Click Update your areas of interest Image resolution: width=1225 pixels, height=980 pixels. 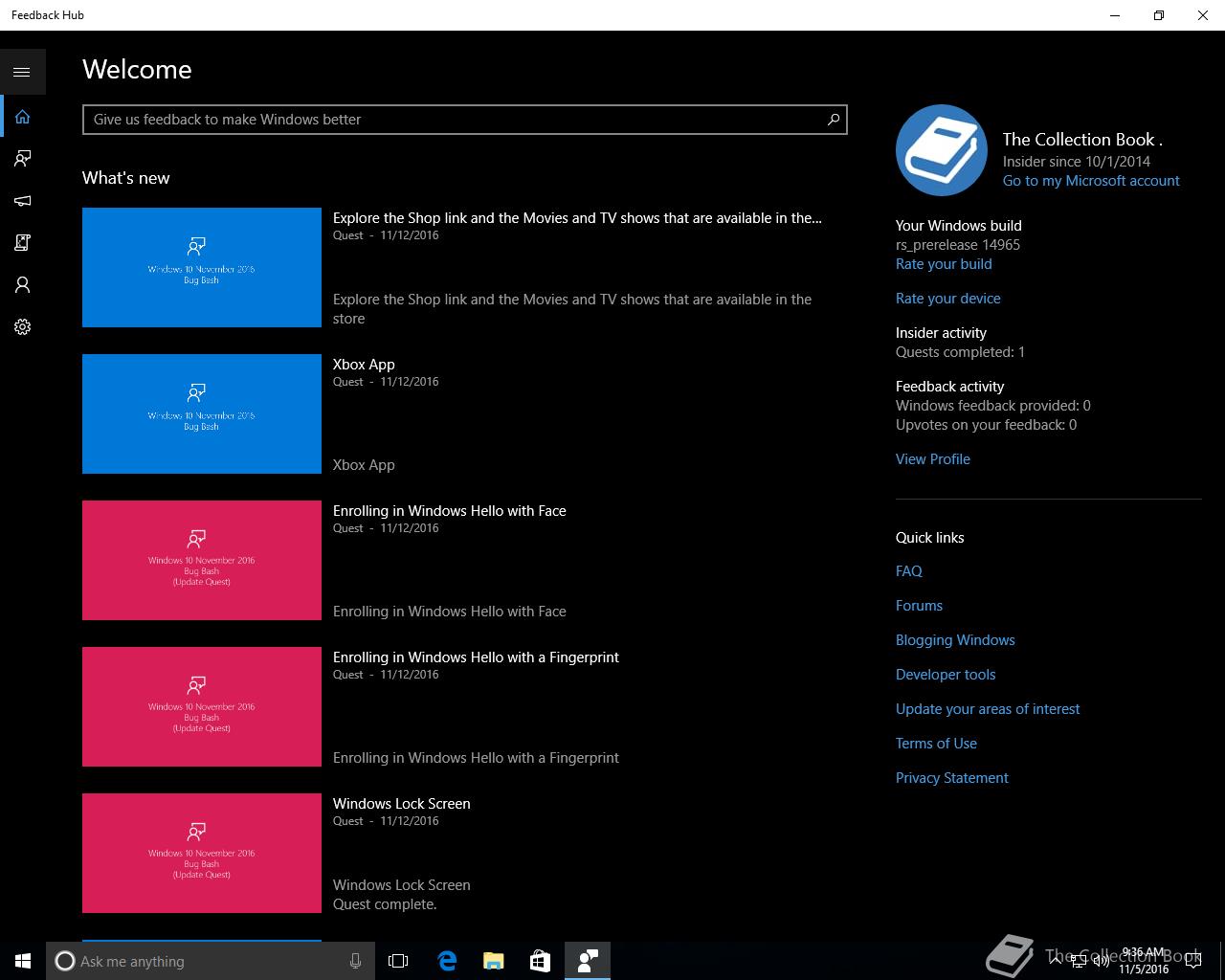click(x=988, y=709)
